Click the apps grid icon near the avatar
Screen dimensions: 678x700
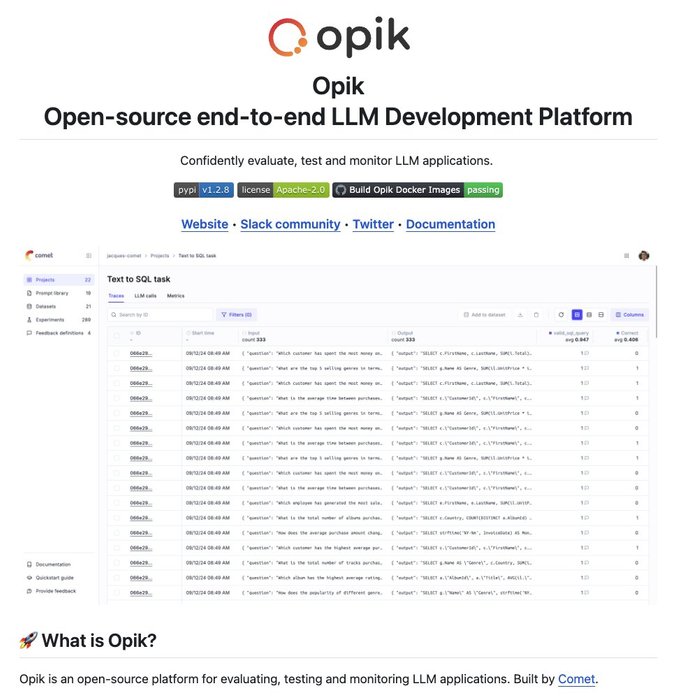click(627, 256)
